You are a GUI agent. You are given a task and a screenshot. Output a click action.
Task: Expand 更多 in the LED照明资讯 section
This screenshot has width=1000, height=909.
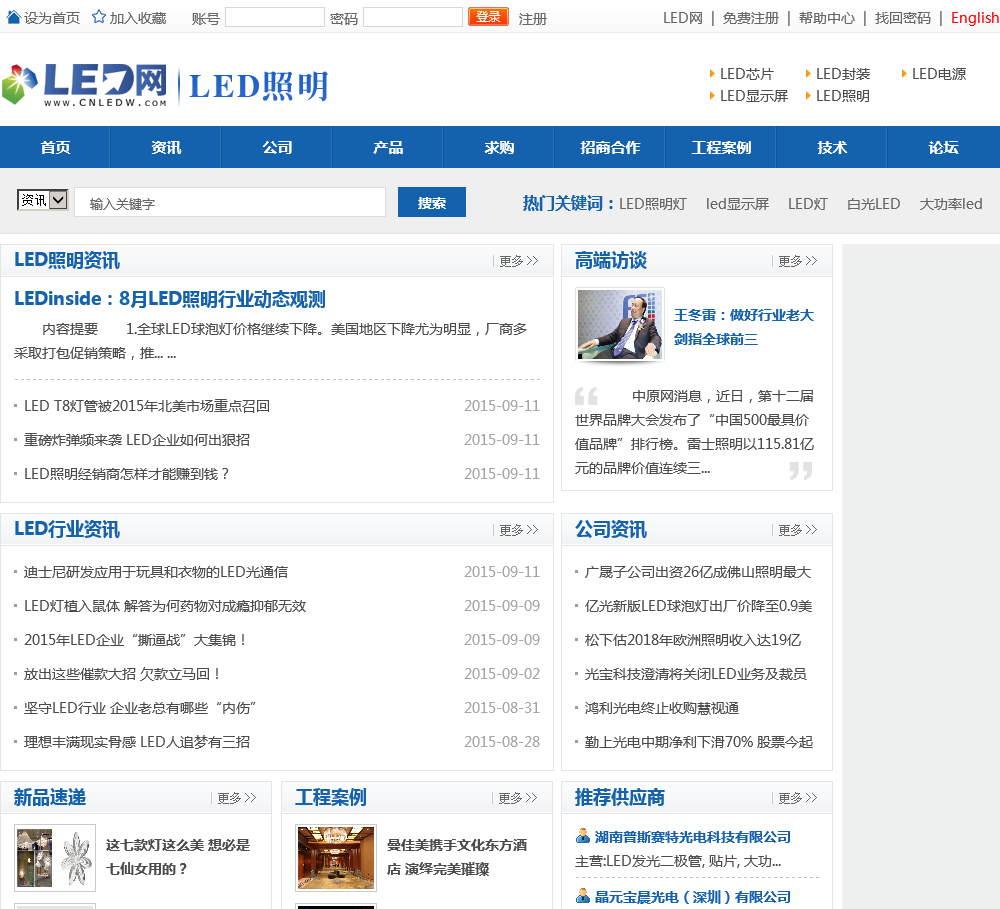pos(518,261)
